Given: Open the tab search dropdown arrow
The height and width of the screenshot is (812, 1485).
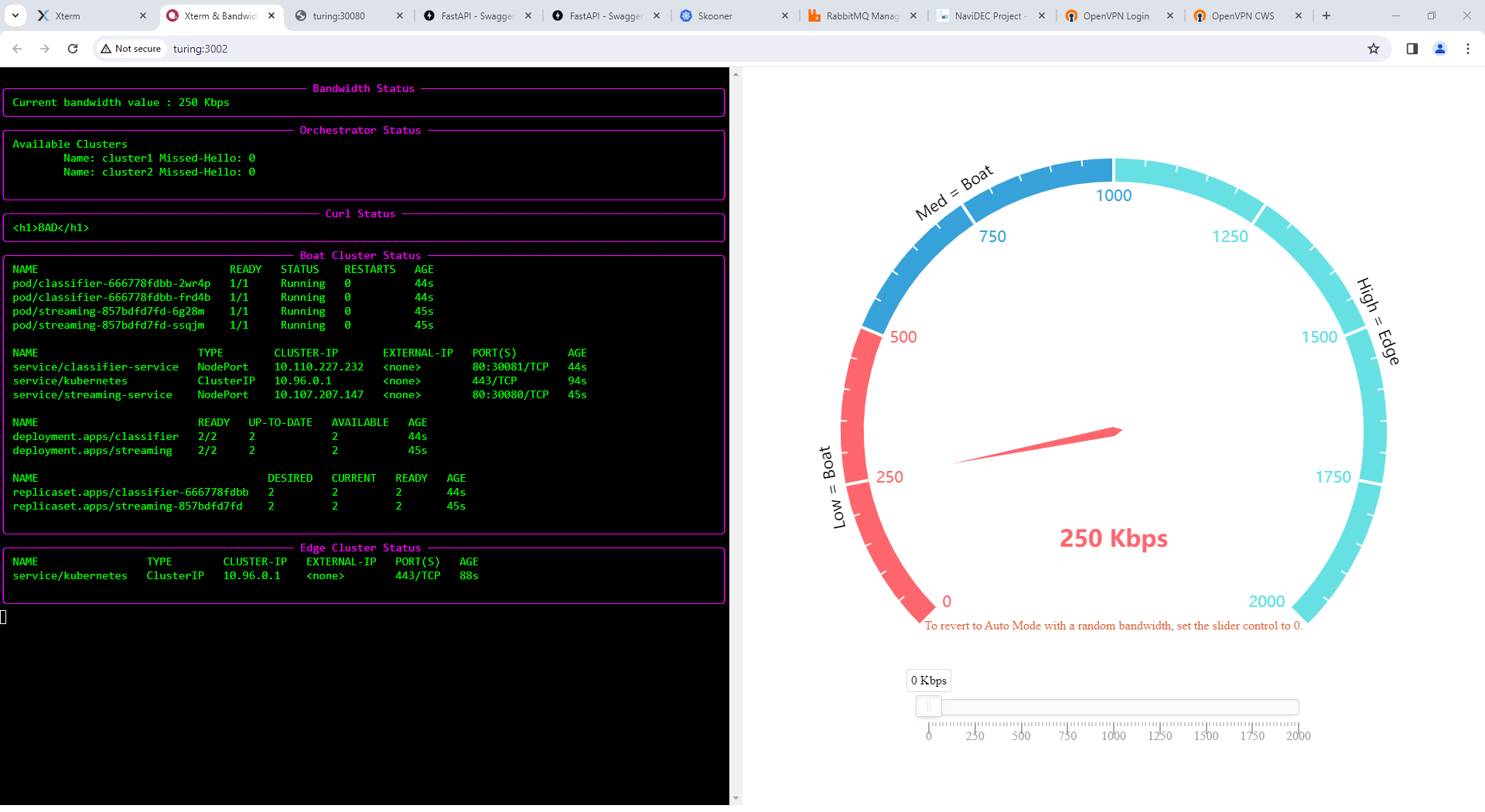Looking at the screenshot, I should click(x=15, y=15).
